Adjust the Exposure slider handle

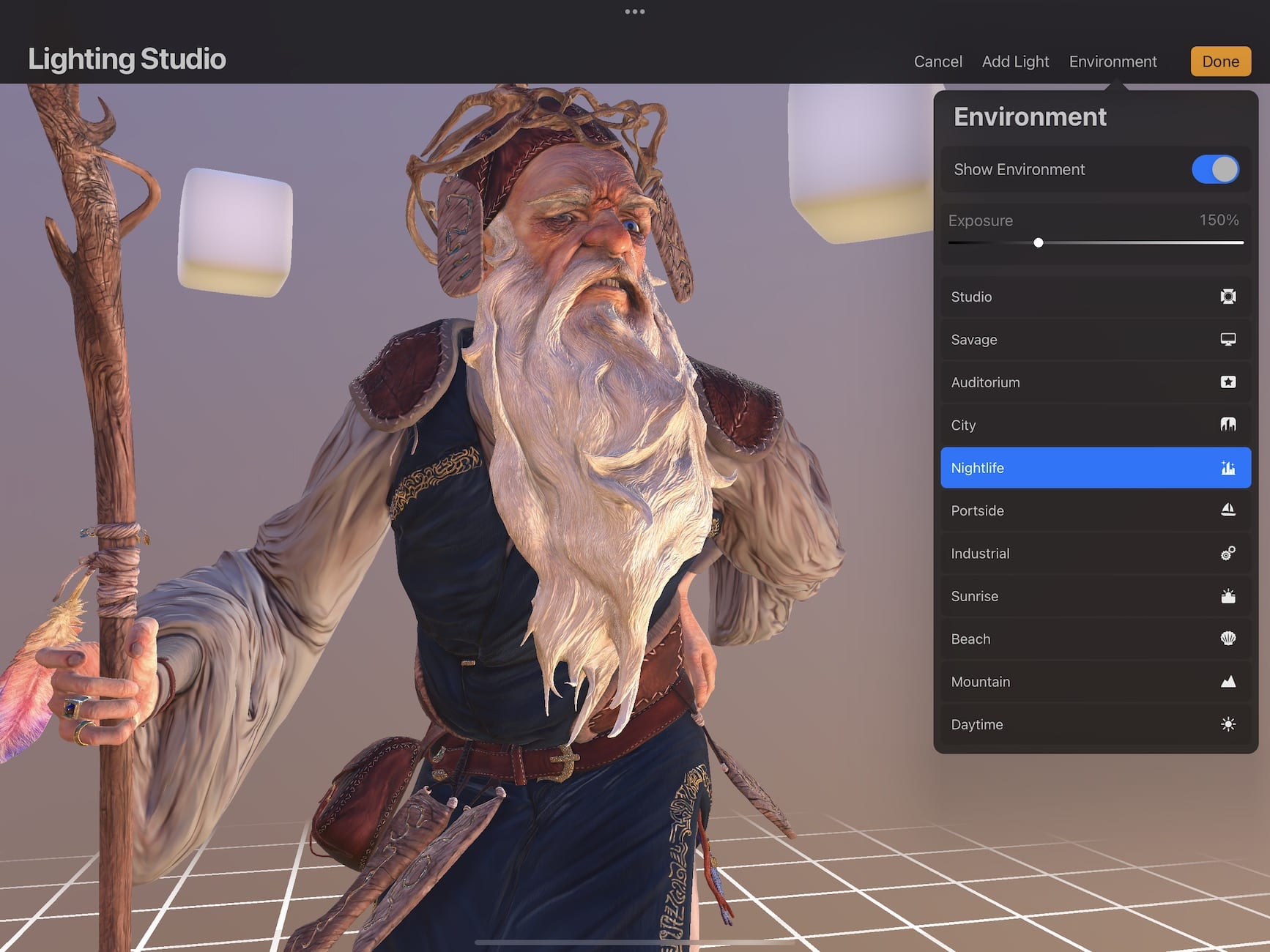click(1038, 242)
